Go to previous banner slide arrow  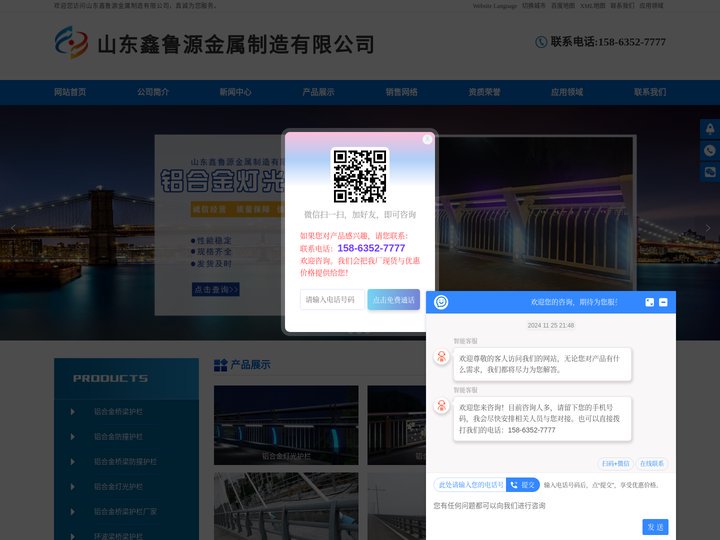tap(13, 228)
